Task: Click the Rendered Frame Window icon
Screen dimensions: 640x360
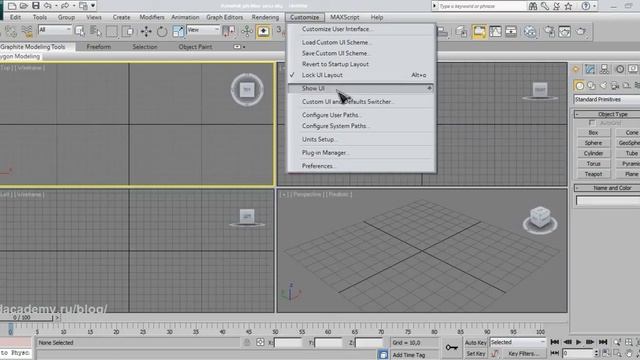Action: 565,31
